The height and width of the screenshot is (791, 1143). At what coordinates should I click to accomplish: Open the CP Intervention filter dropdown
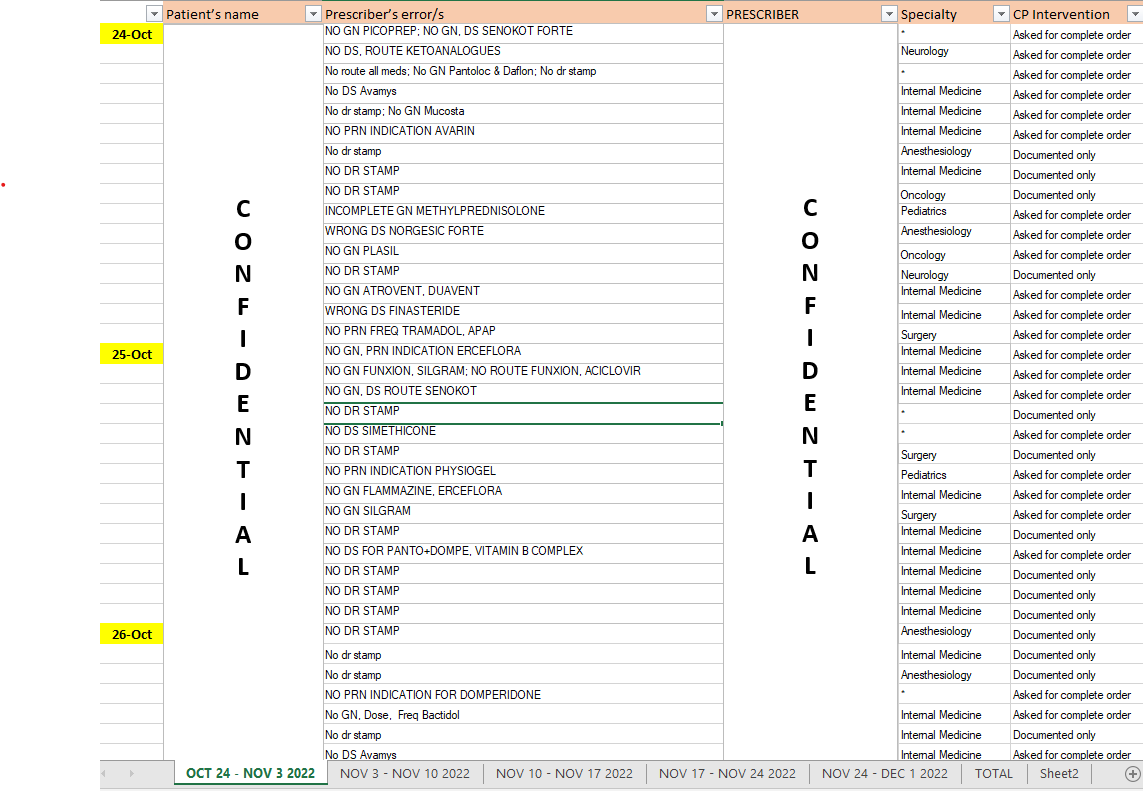point(1136,14)
